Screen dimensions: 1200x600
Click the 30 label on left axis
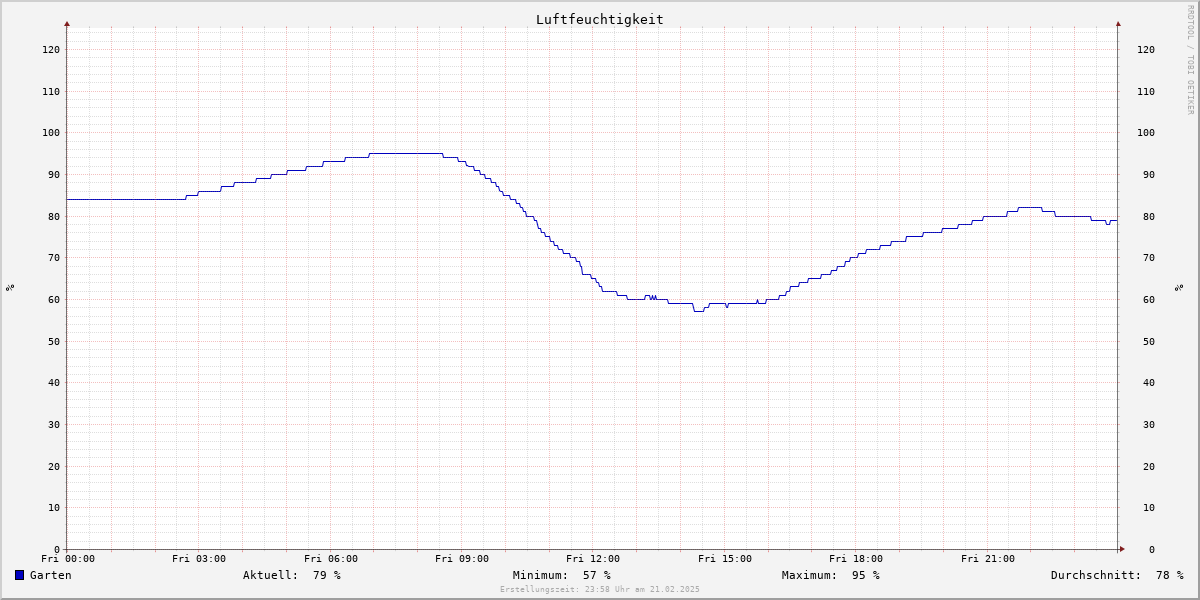click(x=54, y=424)
